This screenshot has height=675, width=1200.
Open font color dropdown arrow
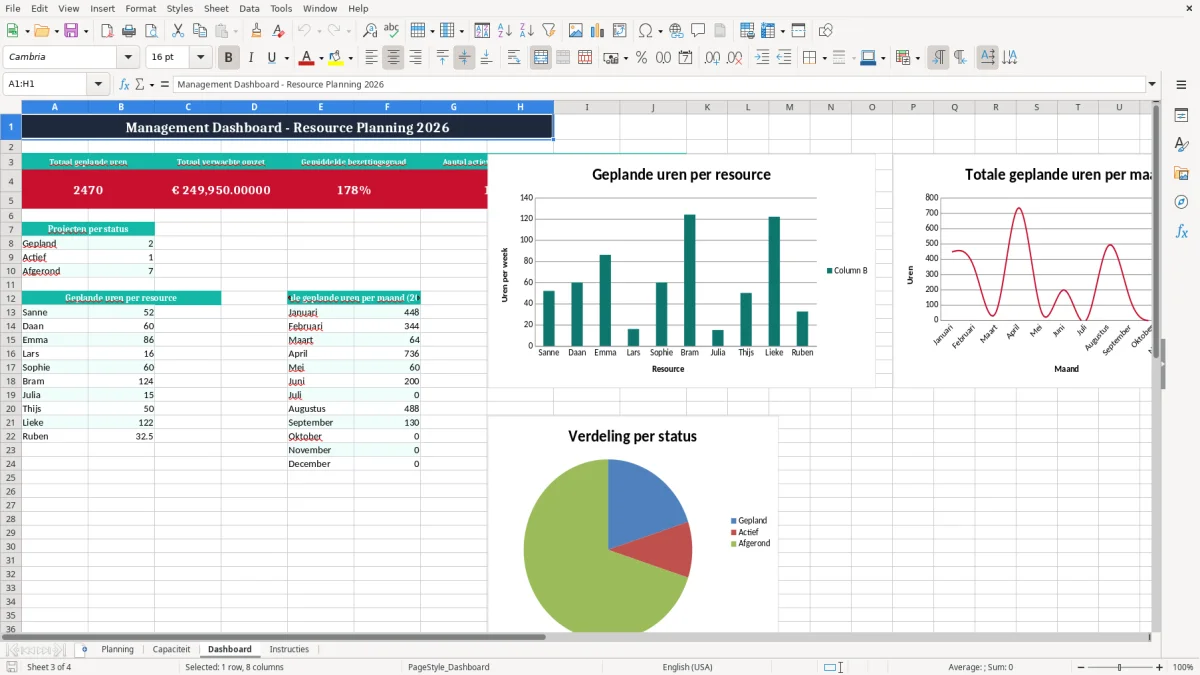point(321,58)
